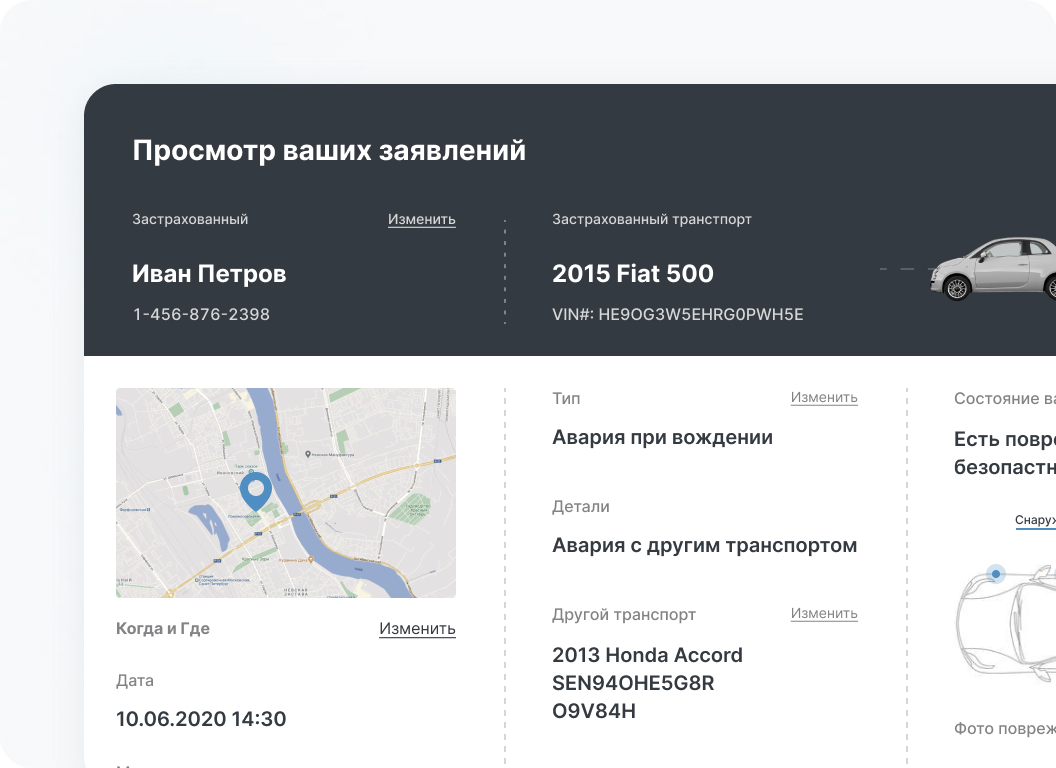Click the blue location pin on map

[256, 490]
